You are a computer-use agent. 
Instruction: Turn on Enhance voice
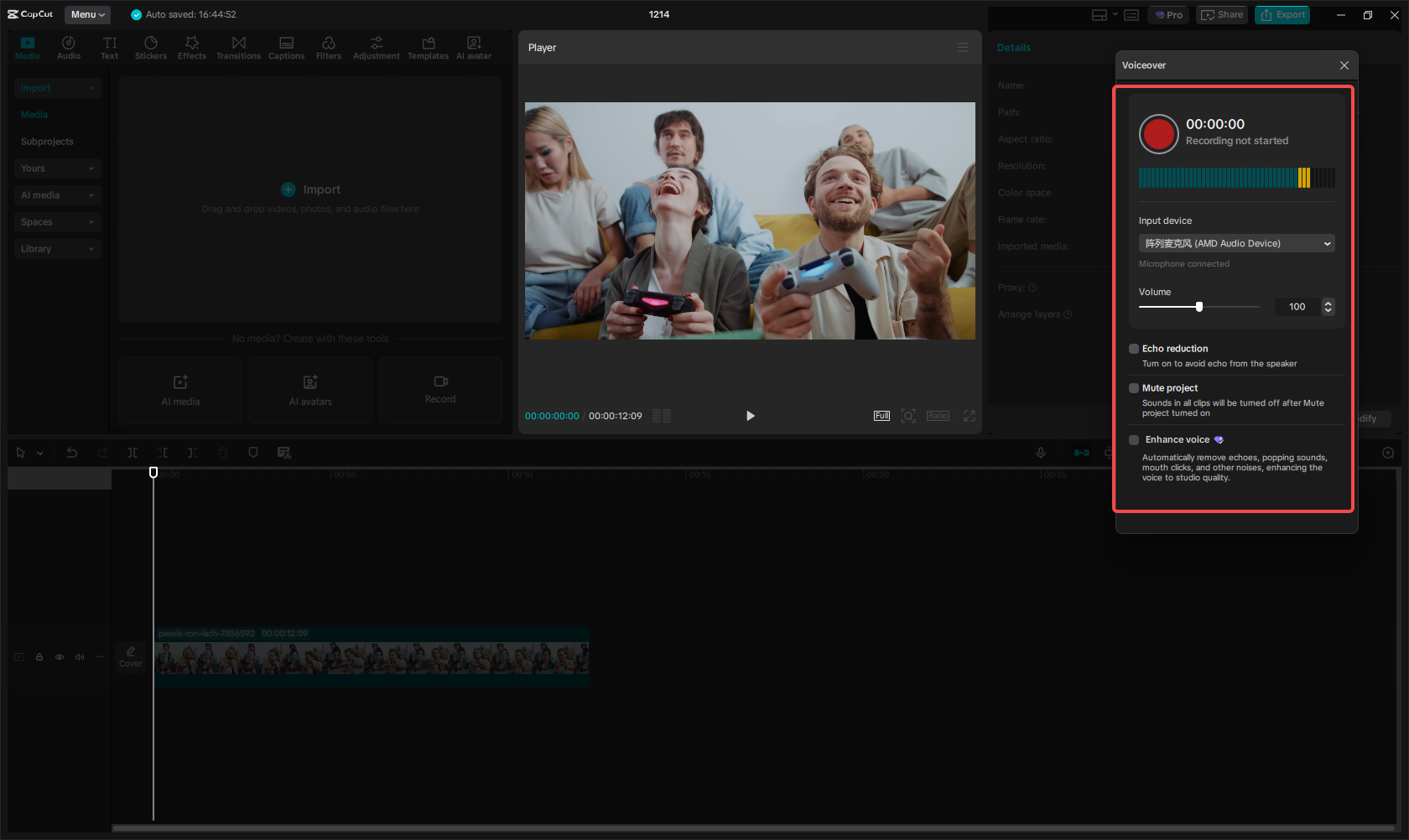click(1134, 439)
